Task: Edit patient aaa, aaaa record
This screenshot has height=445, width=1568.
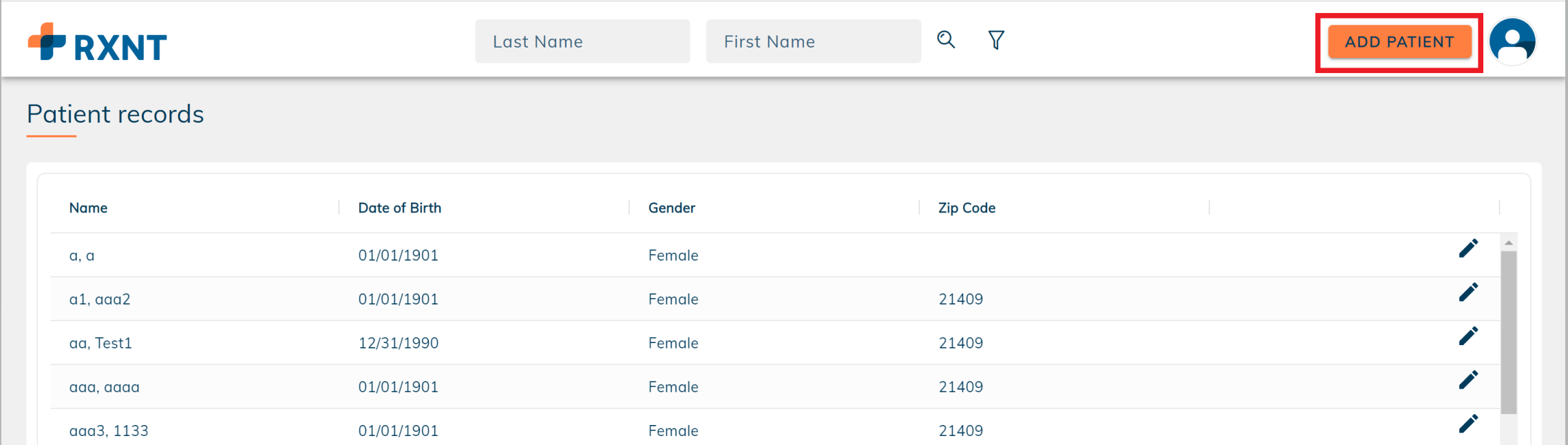Action: (x=1468, y=380)
